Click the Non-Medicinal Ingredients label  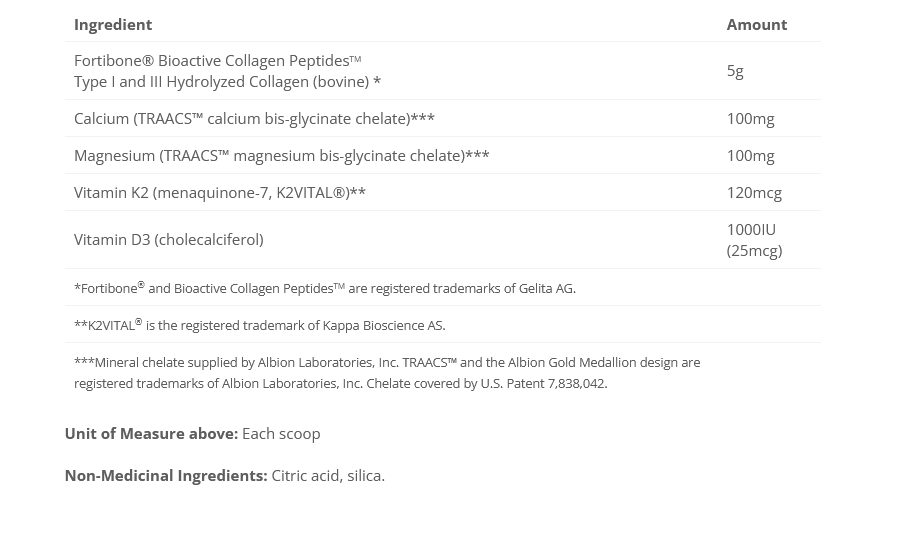coord(166,475)
